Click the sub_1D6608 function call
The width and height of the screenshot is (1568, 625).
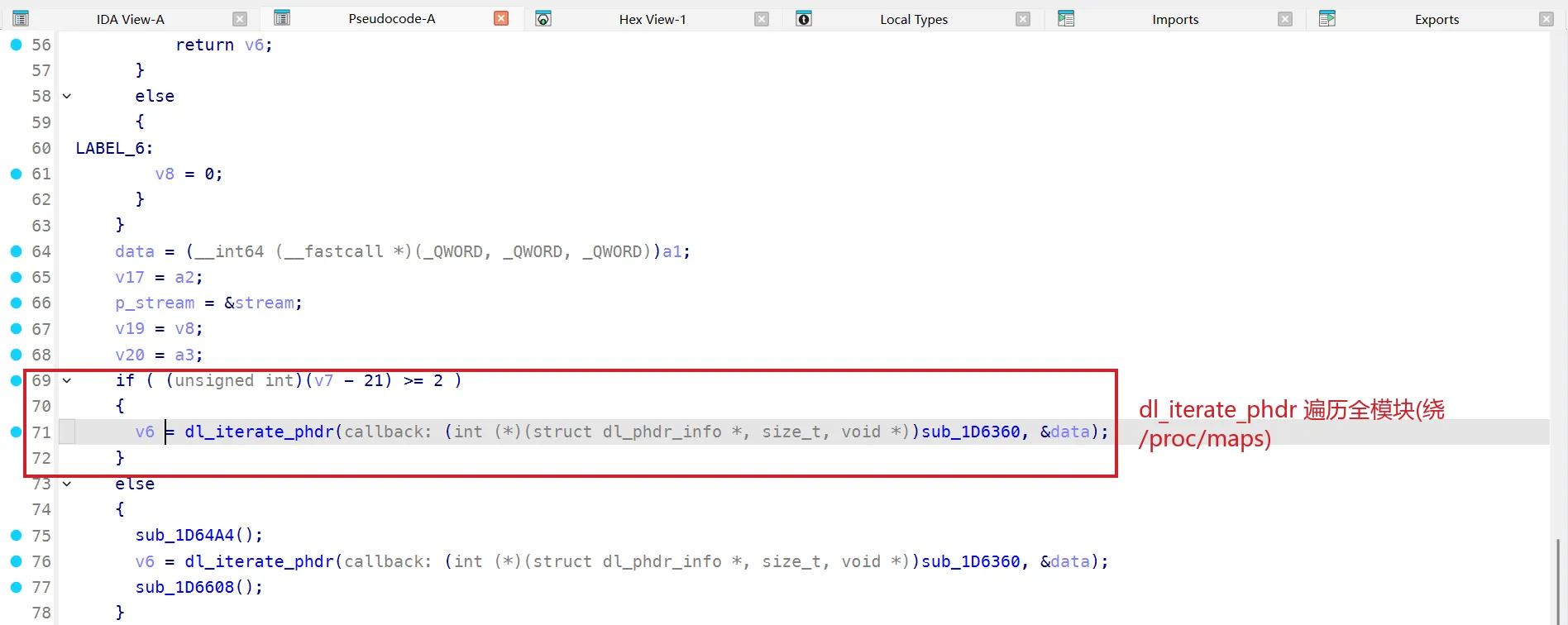[184, 587]
